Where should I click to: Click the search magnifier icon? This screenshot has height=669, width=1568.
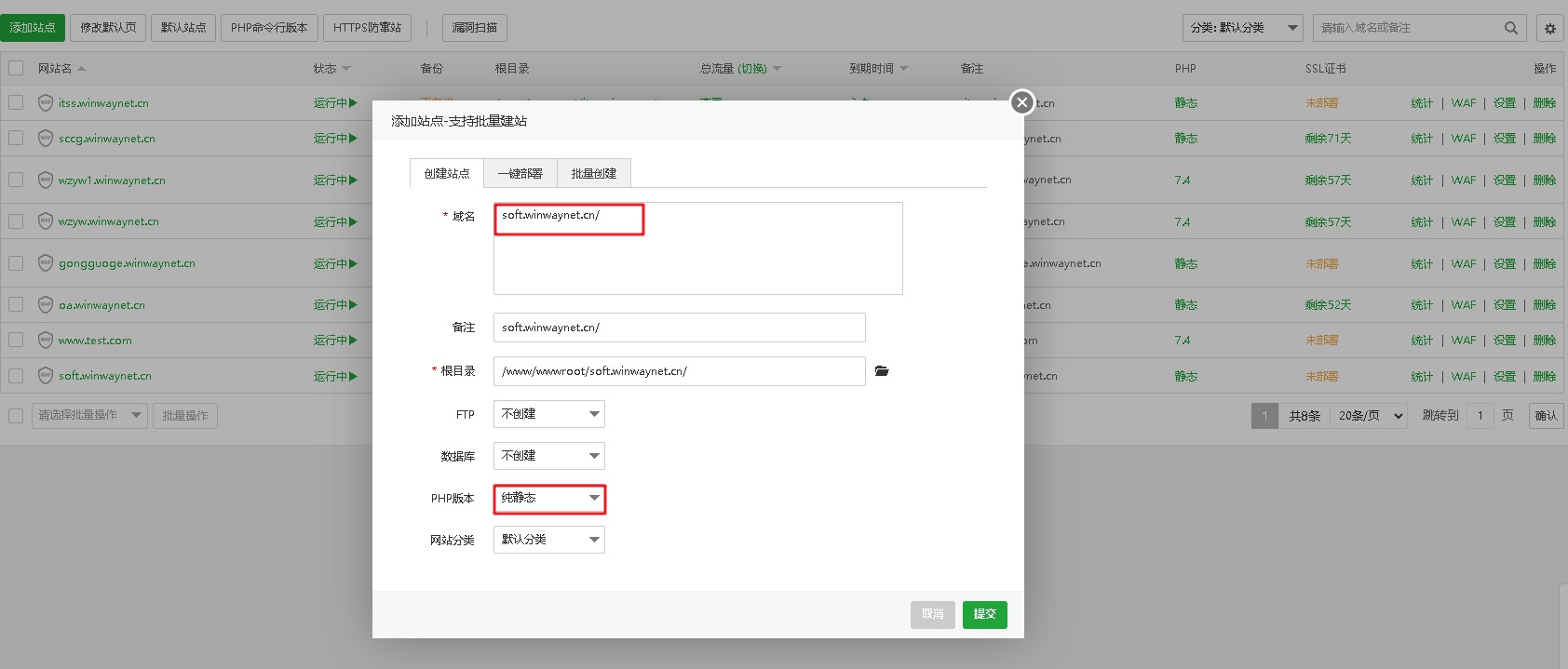[1510, 28]
